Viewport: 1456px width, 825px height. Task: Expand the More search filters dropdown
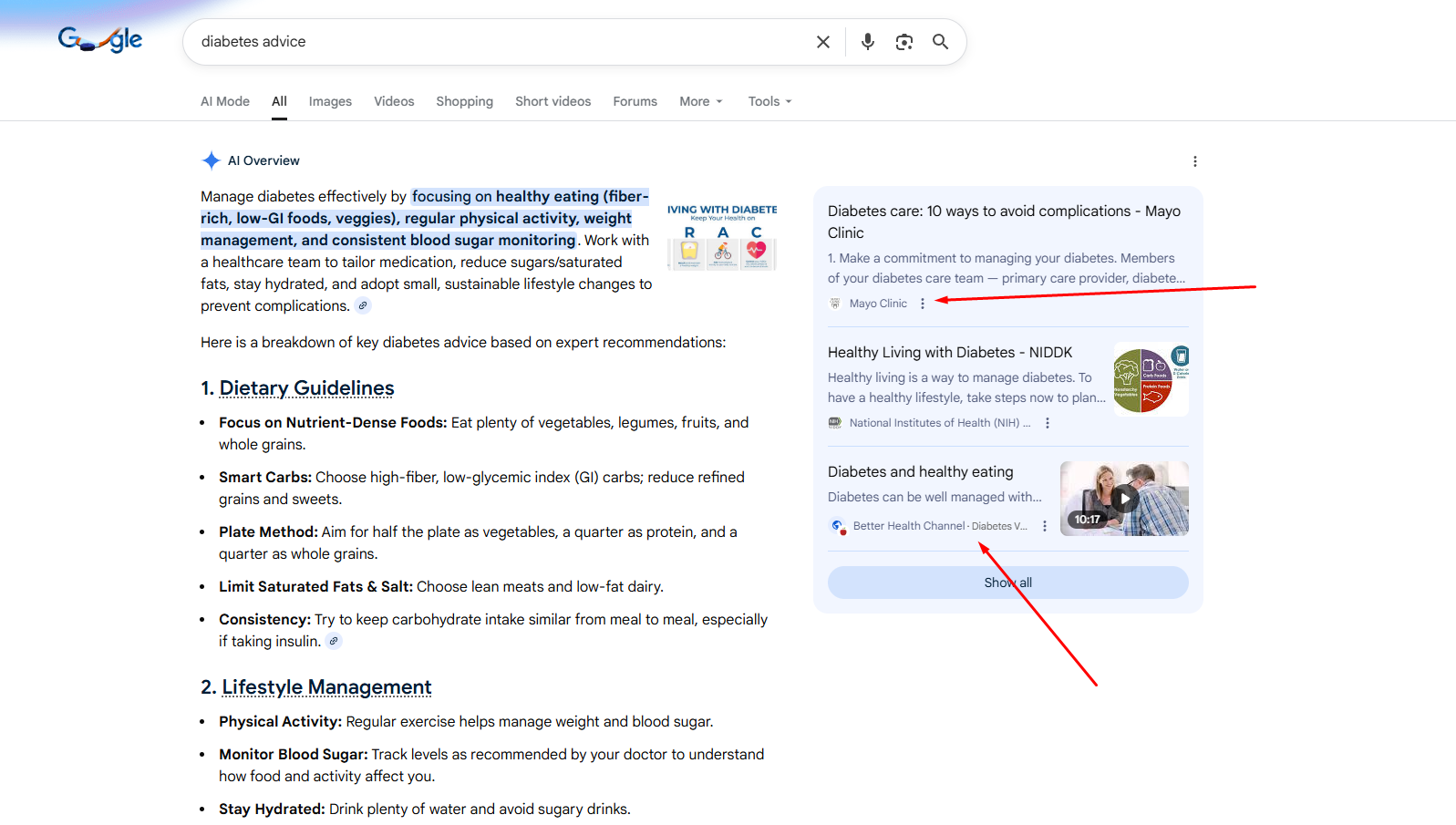click(x=700, y=101)
